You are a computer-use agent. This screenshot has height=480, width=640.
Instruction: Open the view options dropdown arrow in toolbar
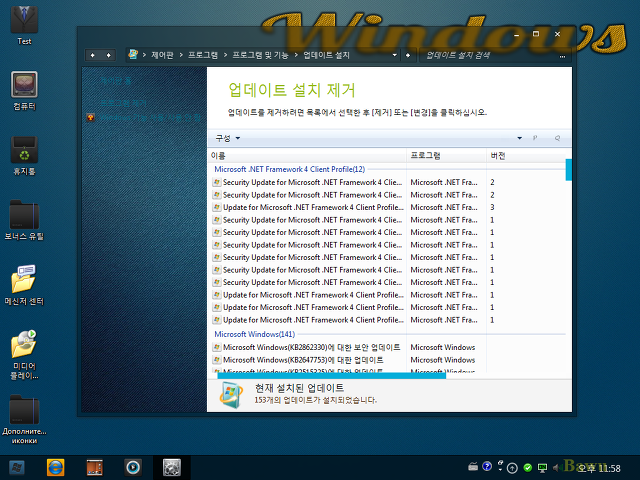point(520,138)
